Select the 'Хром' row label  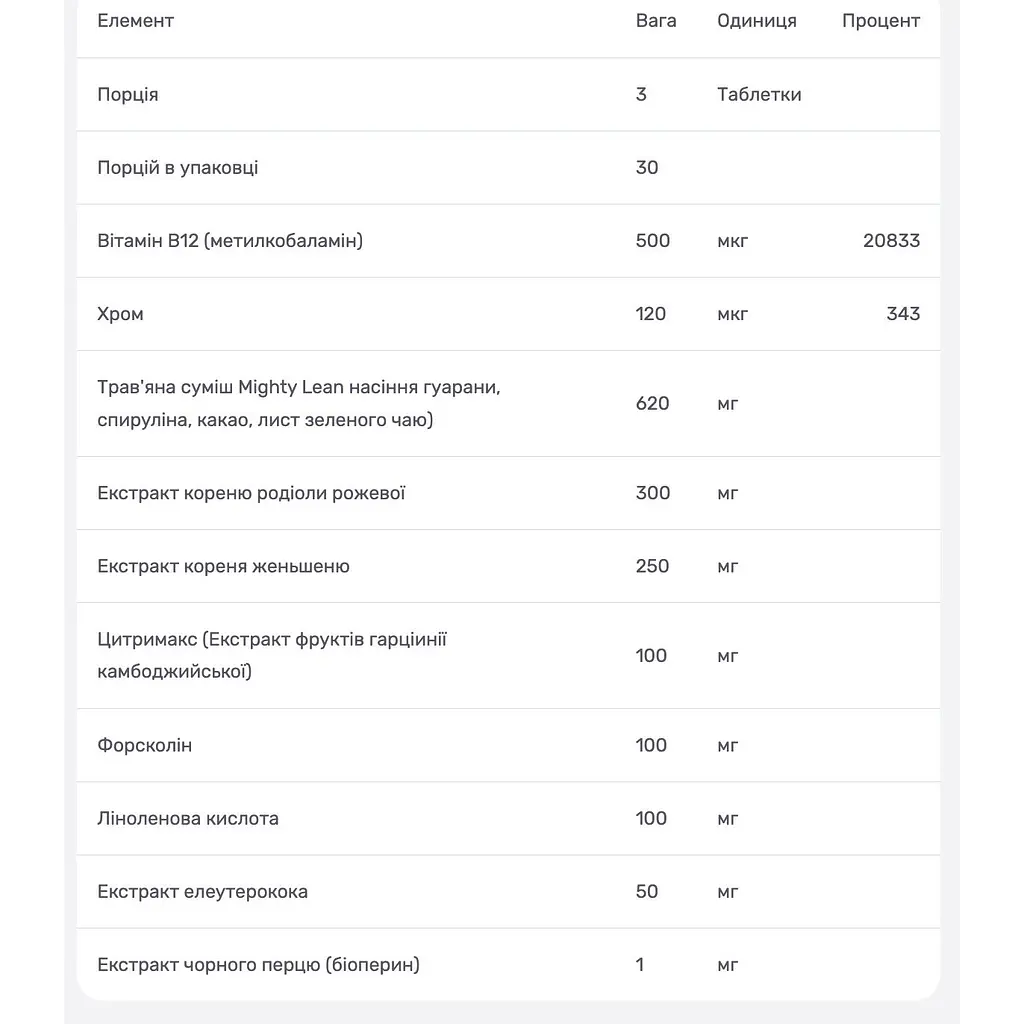120,314
